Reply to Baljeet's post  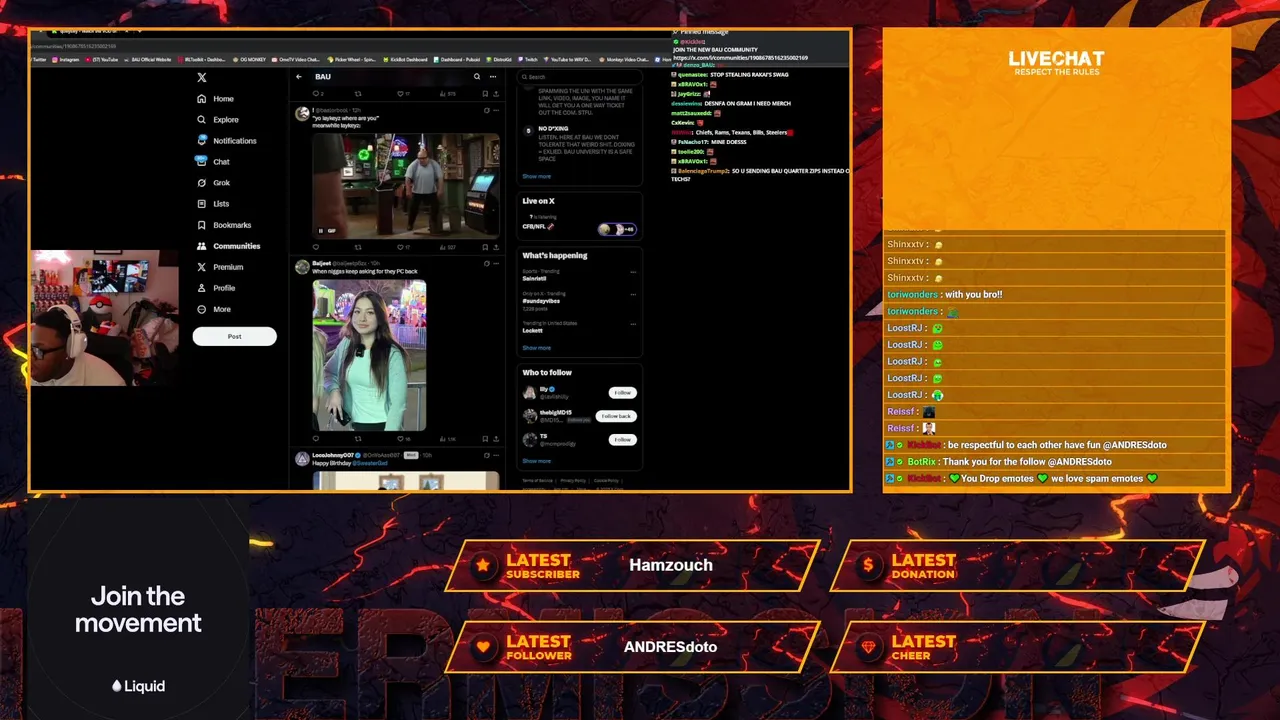pos(316,439)
